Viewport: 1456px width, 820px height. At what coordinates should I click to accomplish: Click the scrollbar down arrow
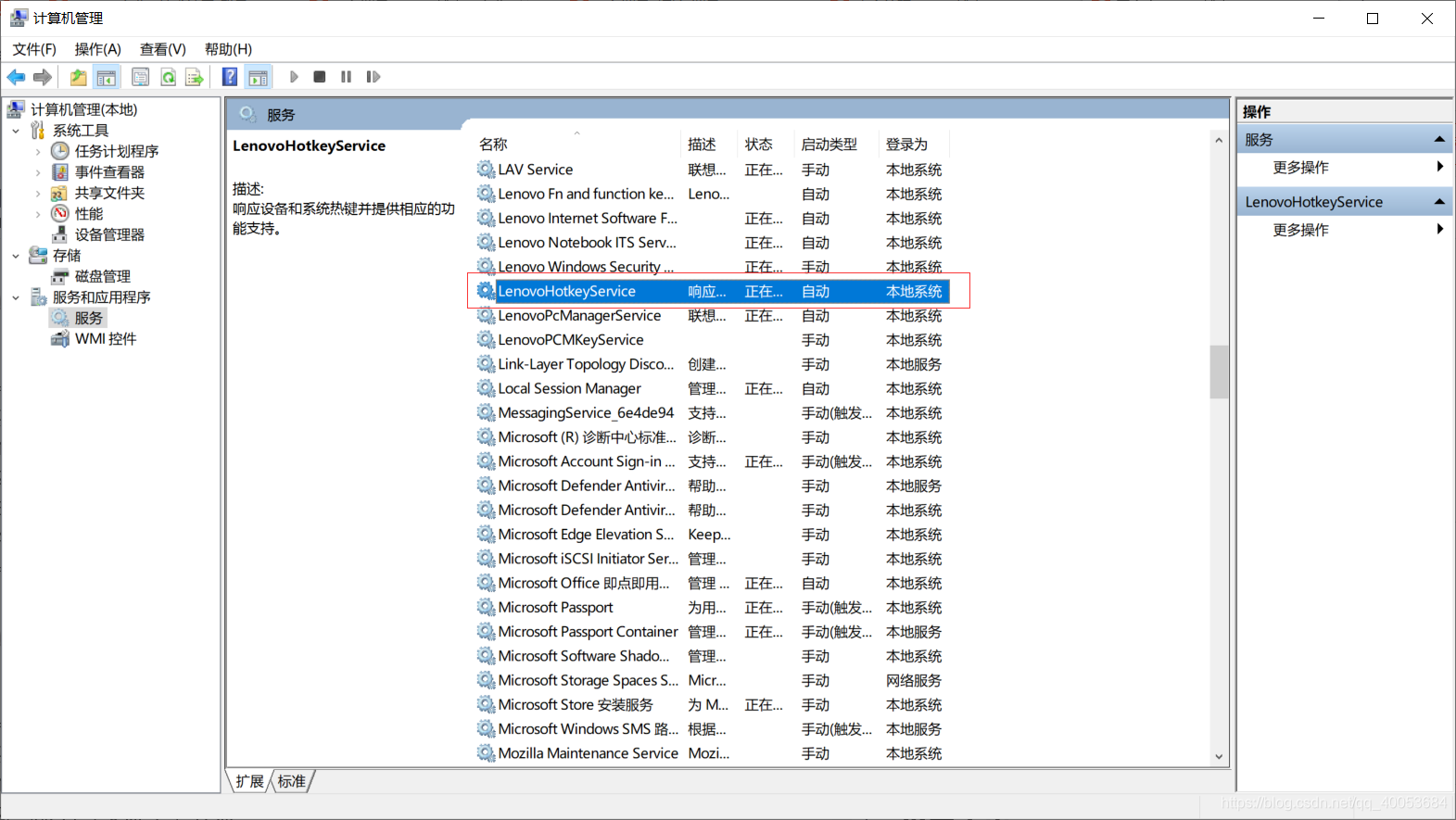click(x=1219, y=757)
